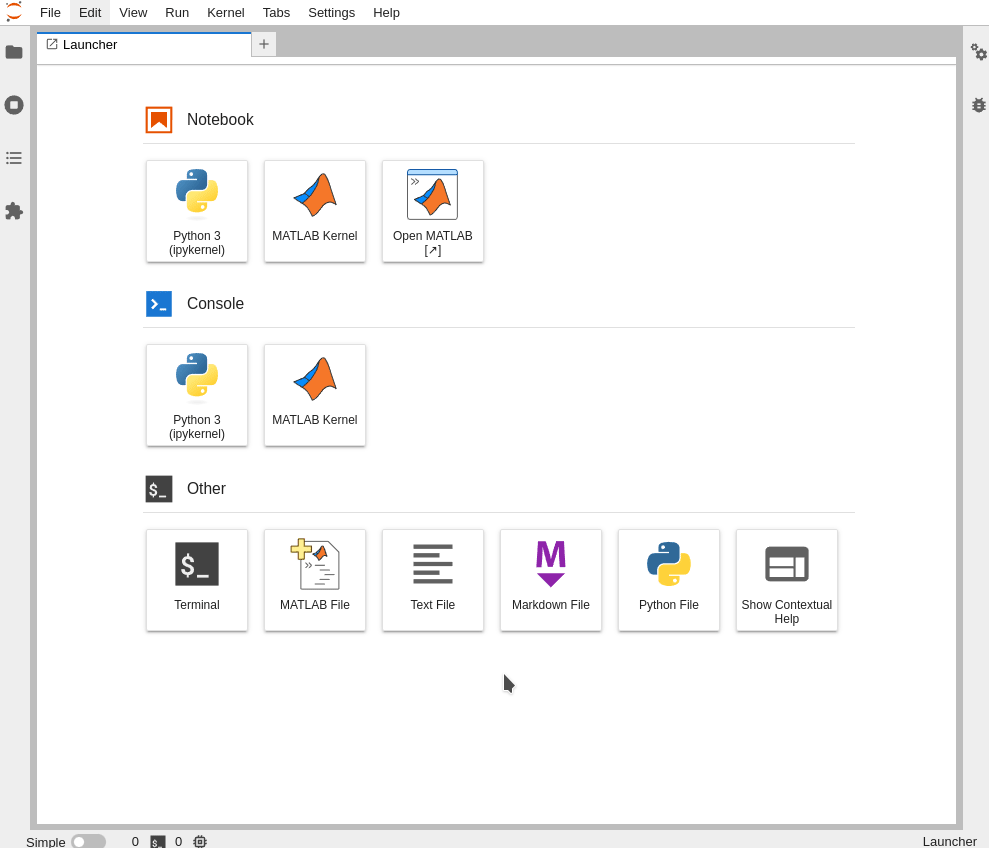Toggle Simple interface mode
Image resolution: width=989 pixels, height=848 pixels.
pyautogui.click(x=88, y=841)
